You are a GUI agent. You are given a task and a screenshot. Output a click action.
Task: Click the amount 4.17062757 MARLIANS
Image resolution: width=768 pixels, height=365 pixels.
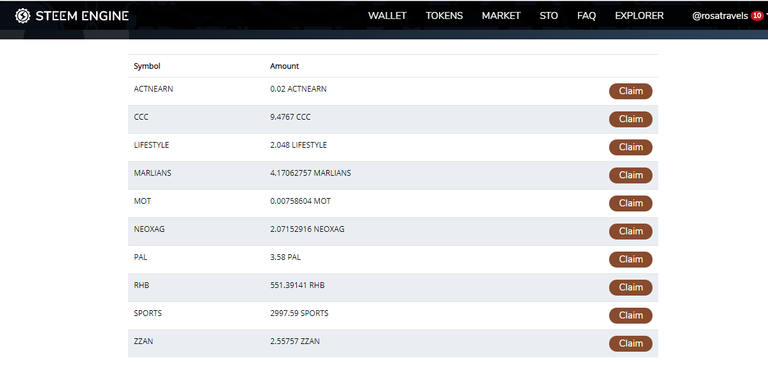311,173
